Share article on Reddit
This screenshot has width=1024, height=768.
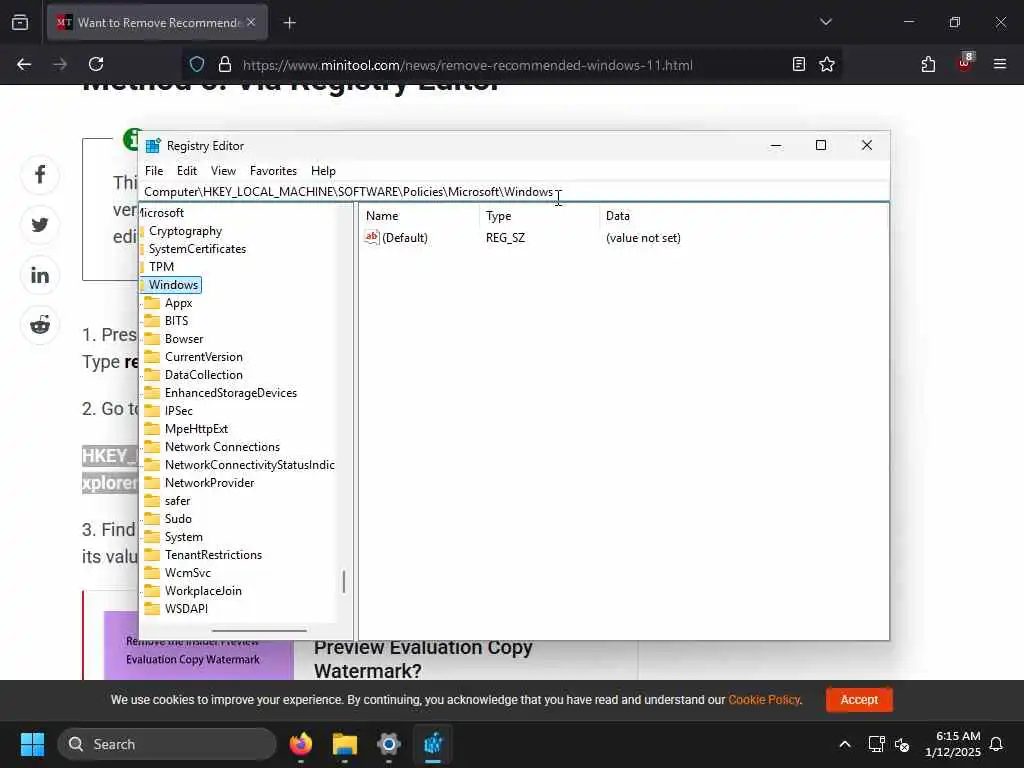[x=40, y=325]
